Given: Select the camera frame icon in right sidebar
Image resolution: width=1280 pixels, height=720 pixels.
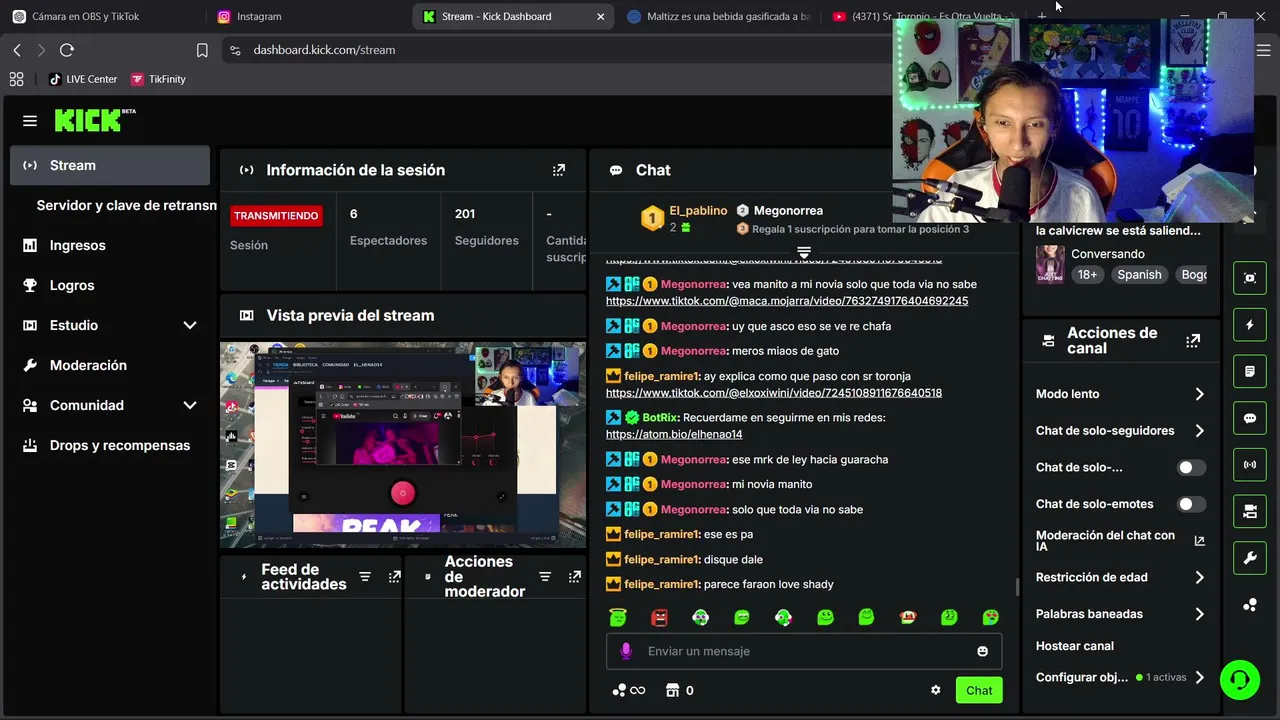Looking at the screenshot, I should click(x=1250, y=278).
